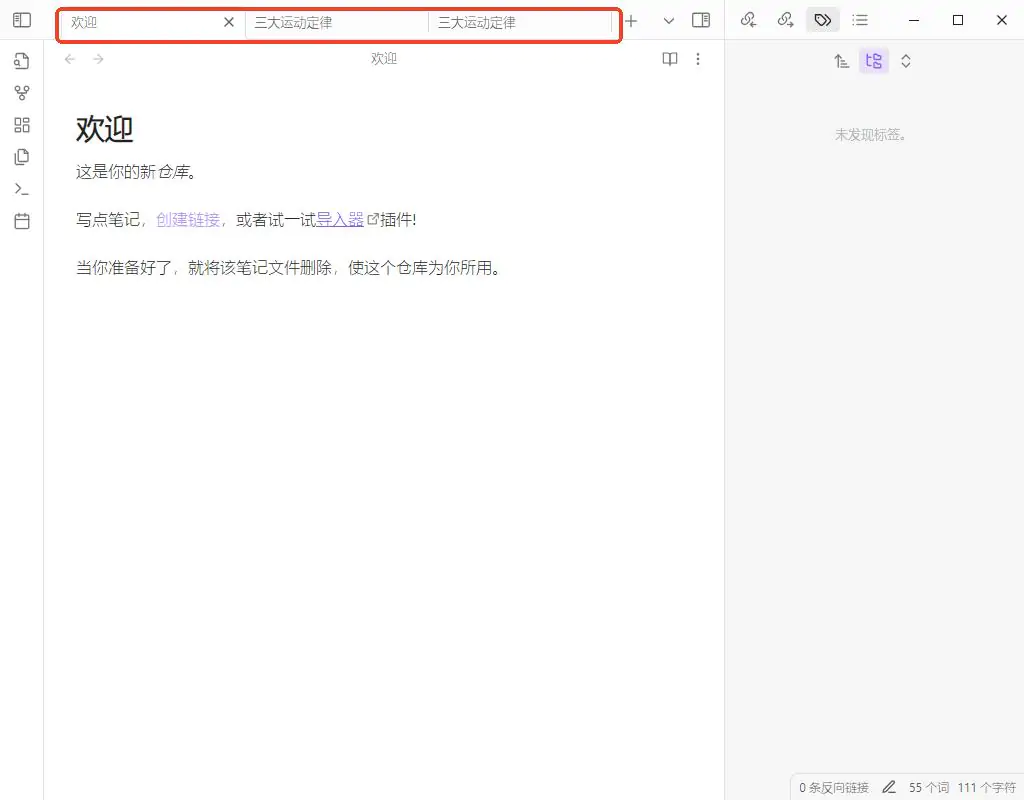Expand or collapse all tags
Image resolution: width=1024 pixels, height=800 pixels.
click(x=906, y=61)
